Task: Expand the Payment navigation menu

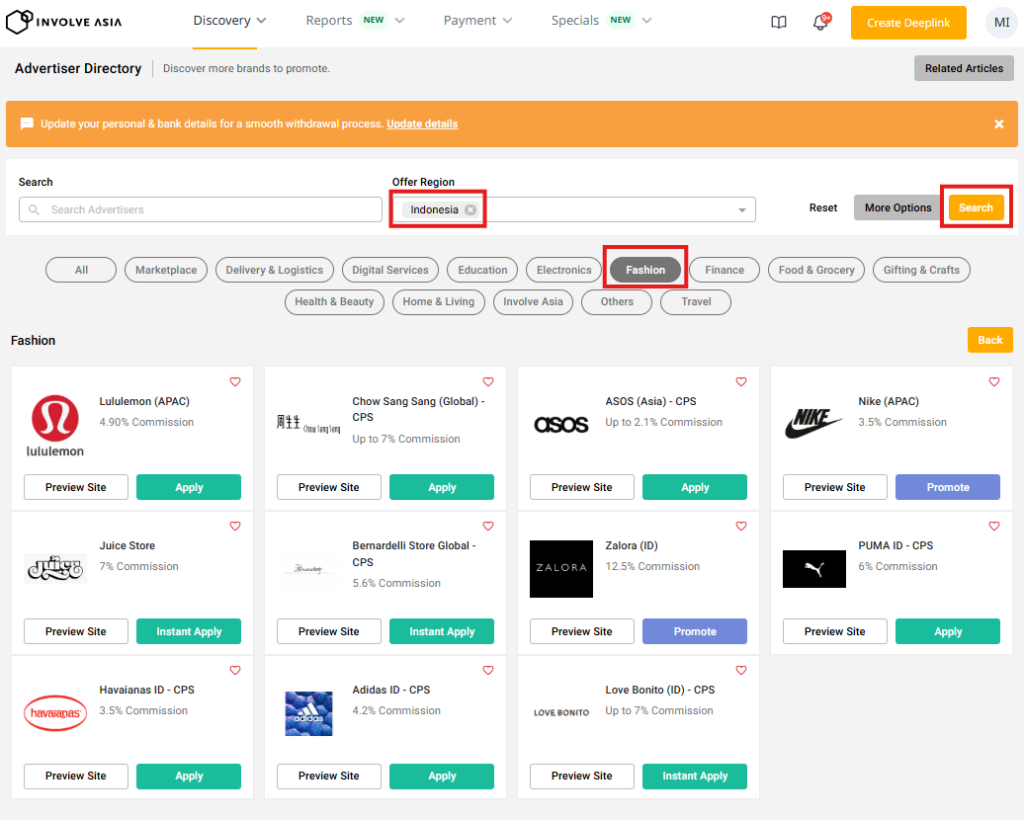Action: click(x=477, y=21)
